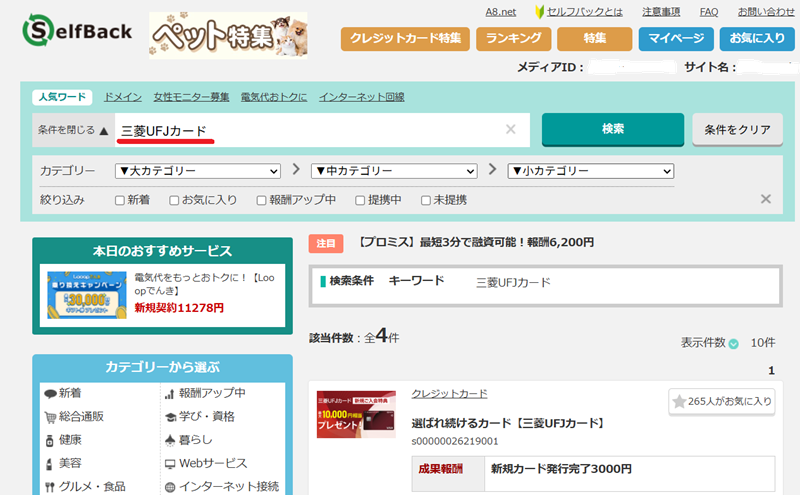Click the 注目 badge

pos(326,243)
